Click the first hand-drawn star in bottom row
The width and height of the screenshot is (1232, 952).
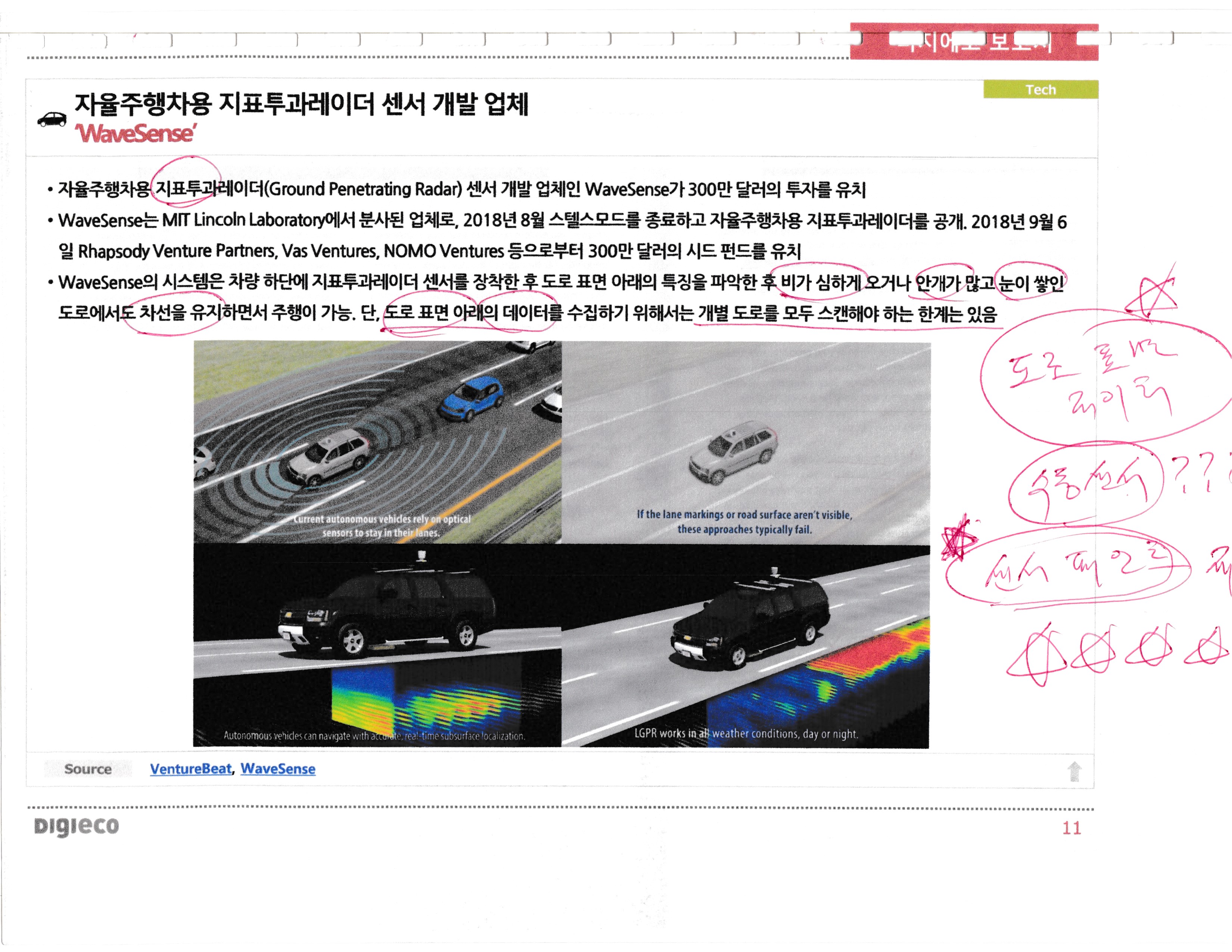(1037, 654)
